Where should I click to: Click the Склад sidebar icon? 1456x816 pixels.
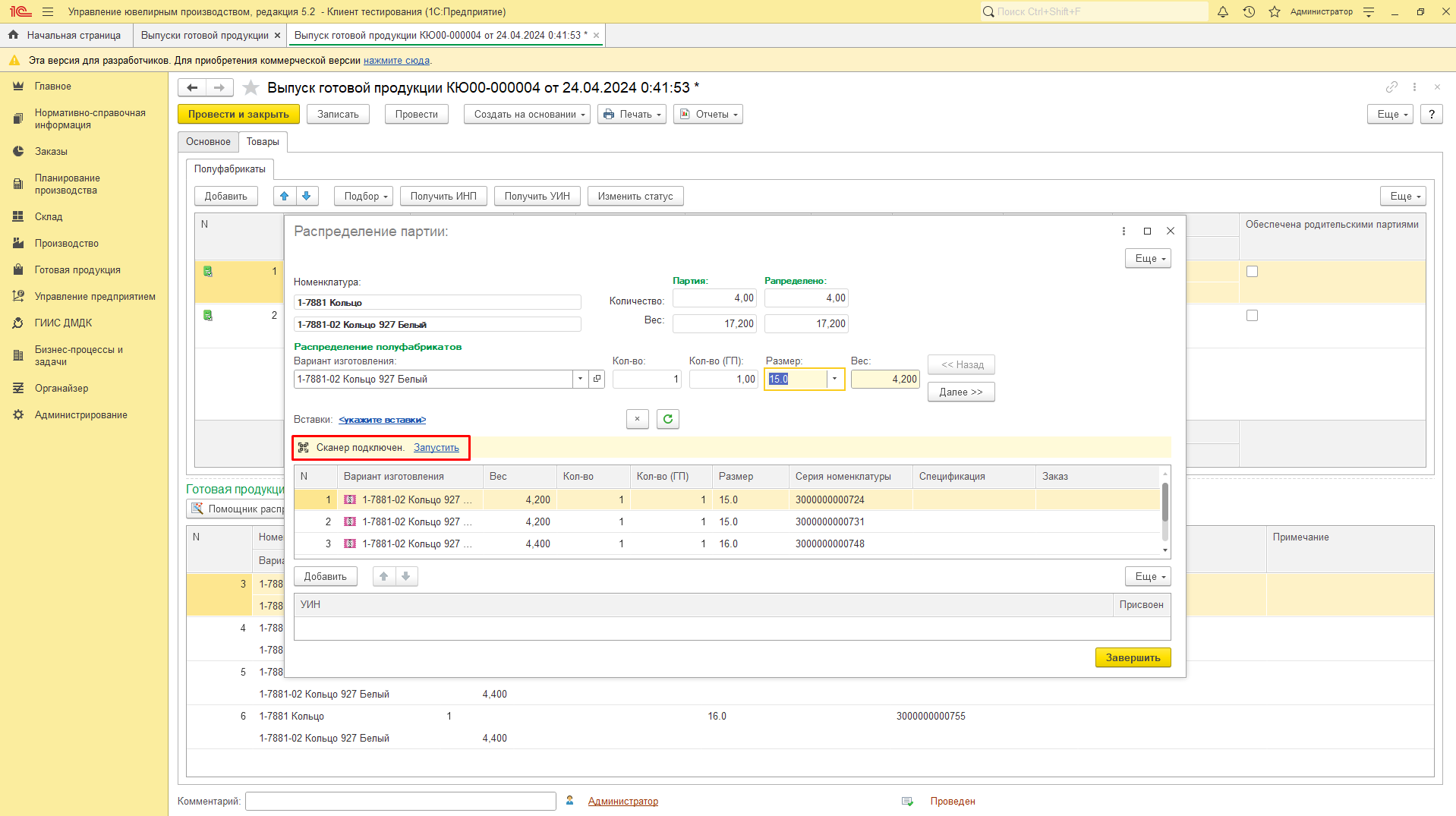pyautogui.click(x=18, y=216)
